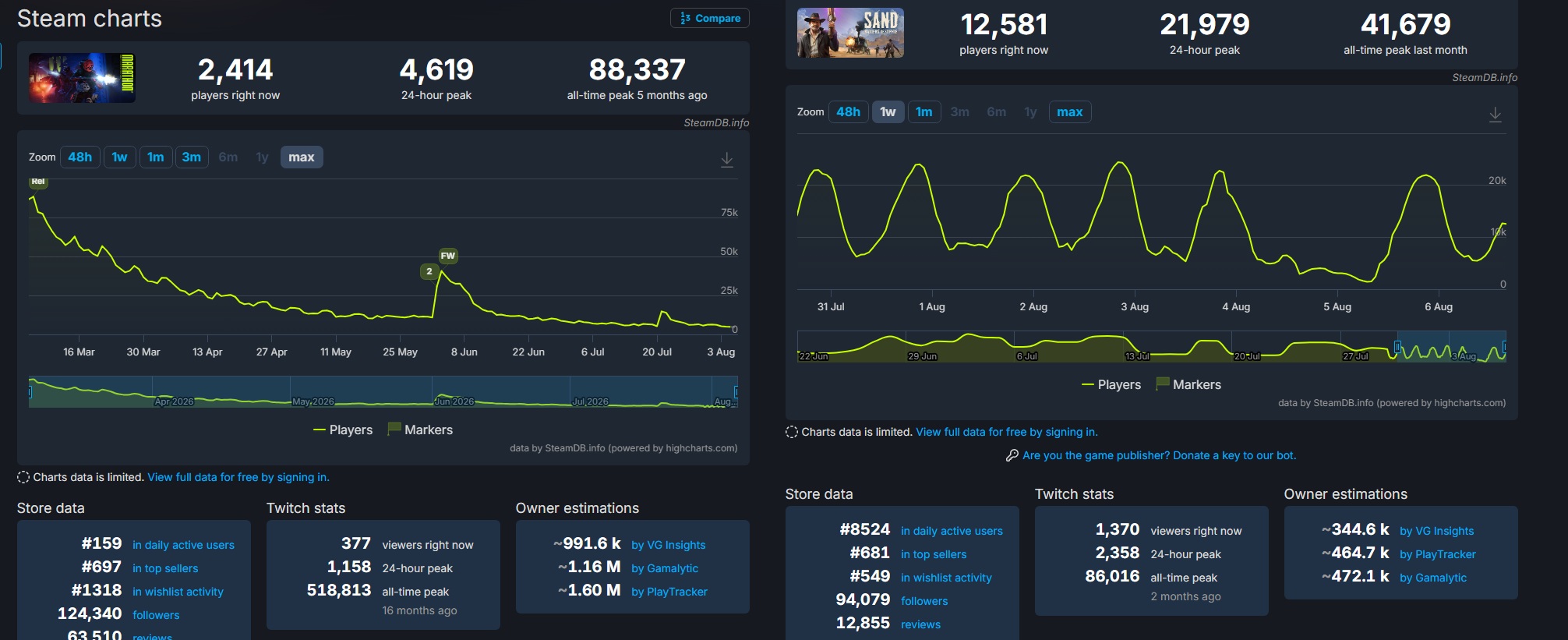Click the Compare button on Steam charts
The width and height of the screenshot is (1568, 640).
pyautogui.click(x=710, y=18)
